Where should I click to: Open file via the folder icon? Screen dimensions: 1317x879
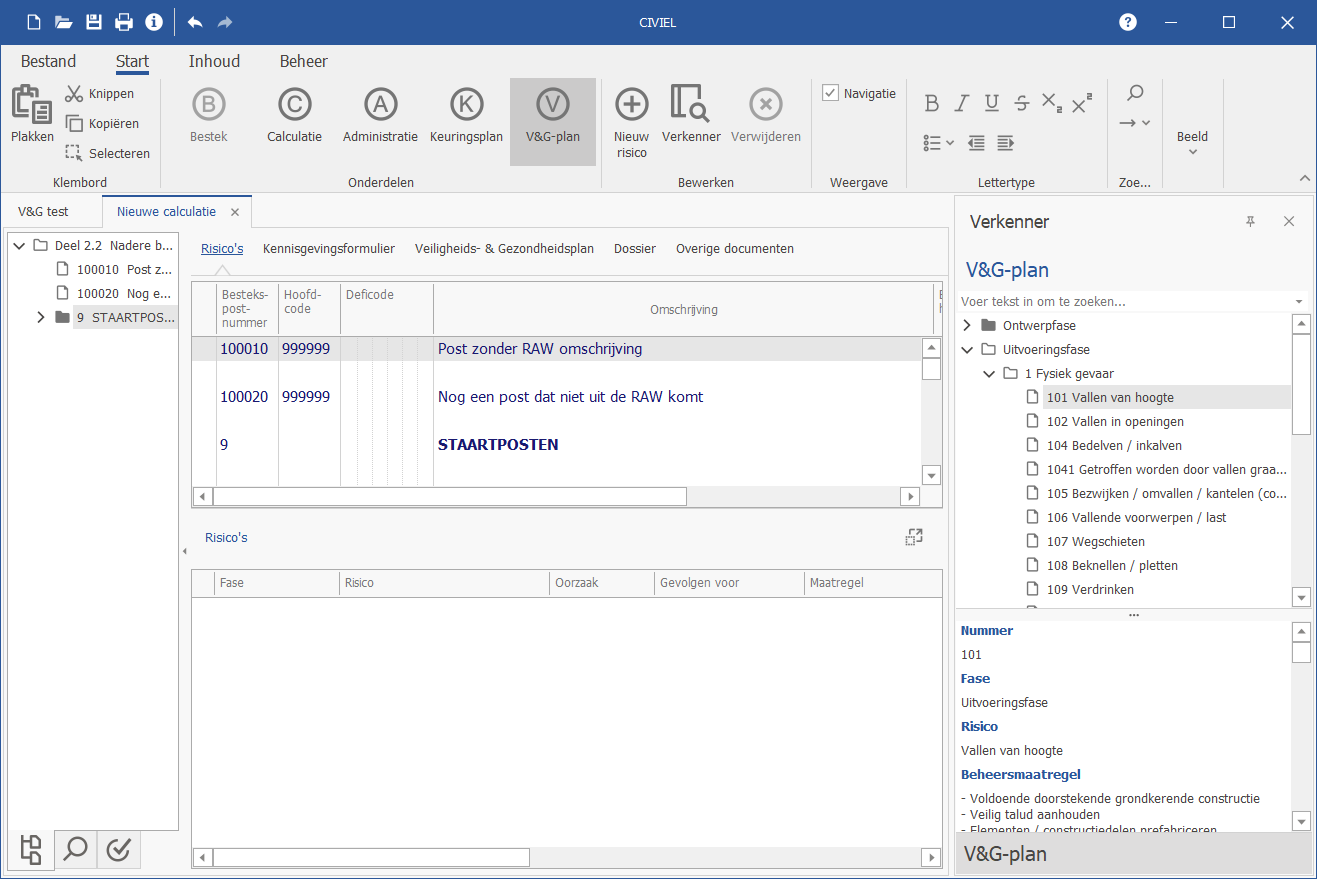click(64, 22)
